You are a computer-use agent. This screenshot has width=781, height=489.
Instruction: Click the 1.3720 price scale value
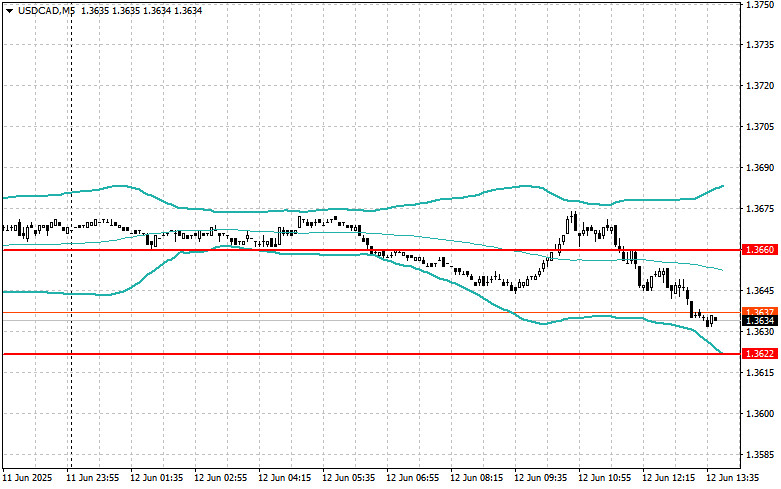[760, 86]
